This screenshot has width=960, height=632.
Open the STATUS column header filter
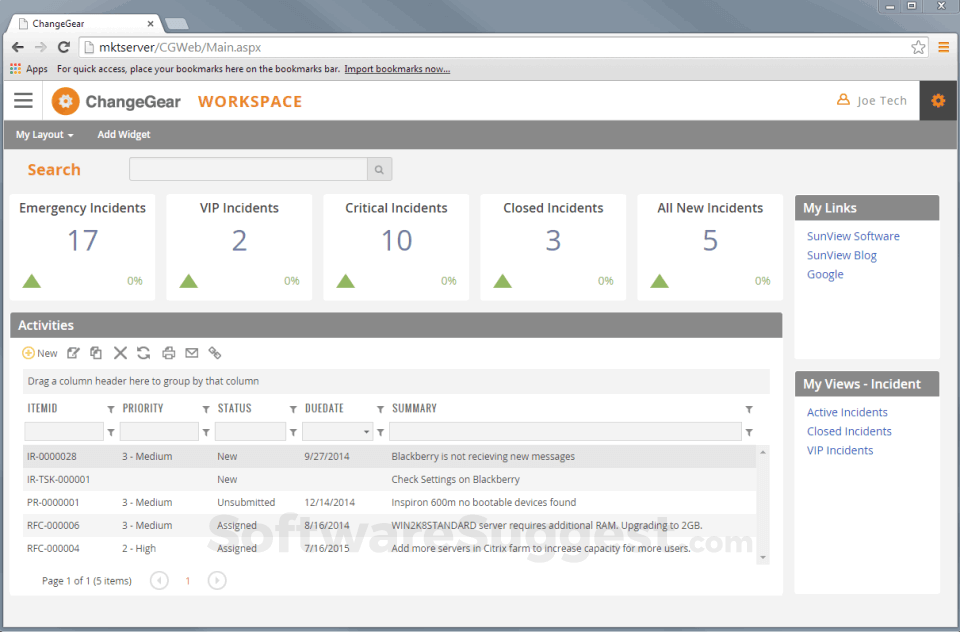point(293,409)
